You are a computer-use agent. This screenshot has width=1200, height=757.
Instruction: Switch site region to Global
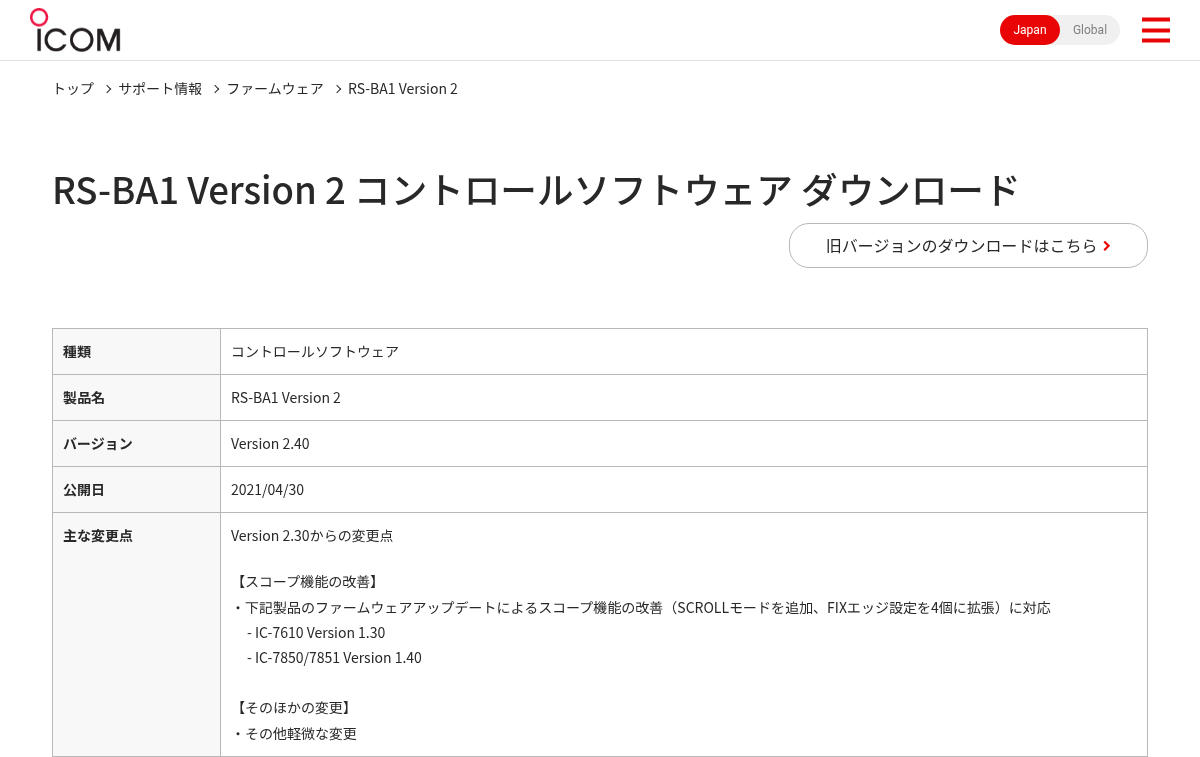point(1090,30)
